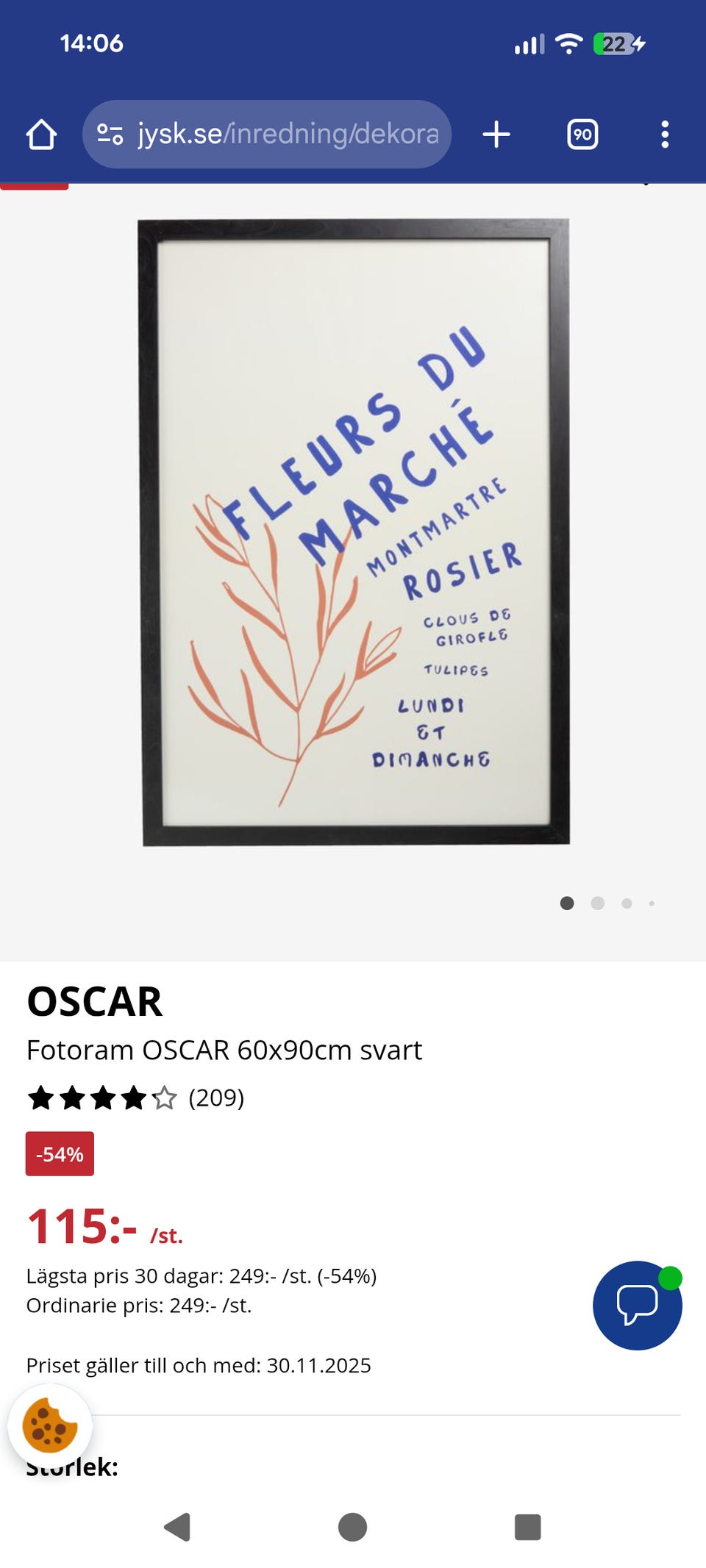706x1568 pixels.
Task: Open tab switcher showing 90 tabs
Action: coord(582,135)
